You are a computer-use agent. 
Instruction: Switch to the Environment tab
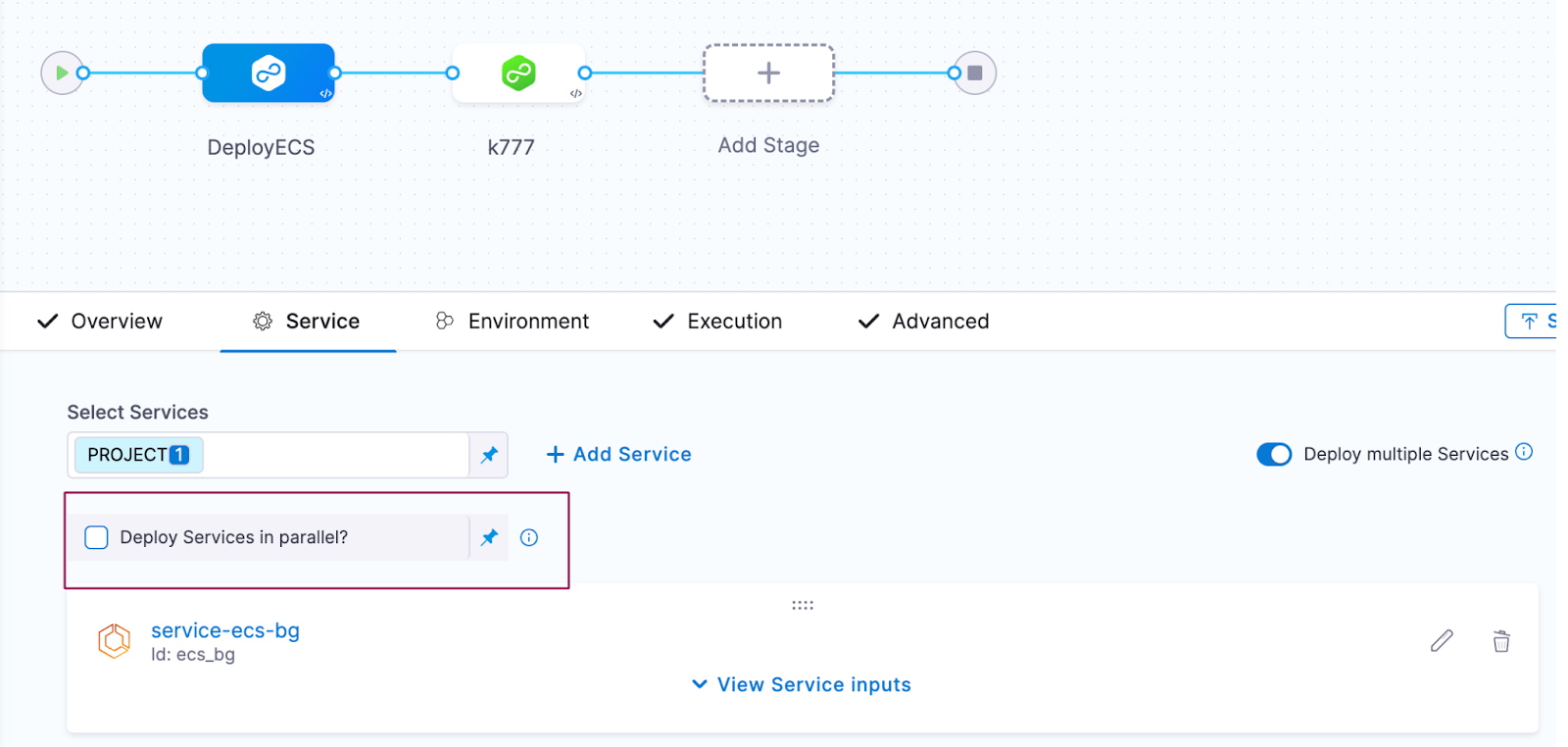(x=513, y=322)
